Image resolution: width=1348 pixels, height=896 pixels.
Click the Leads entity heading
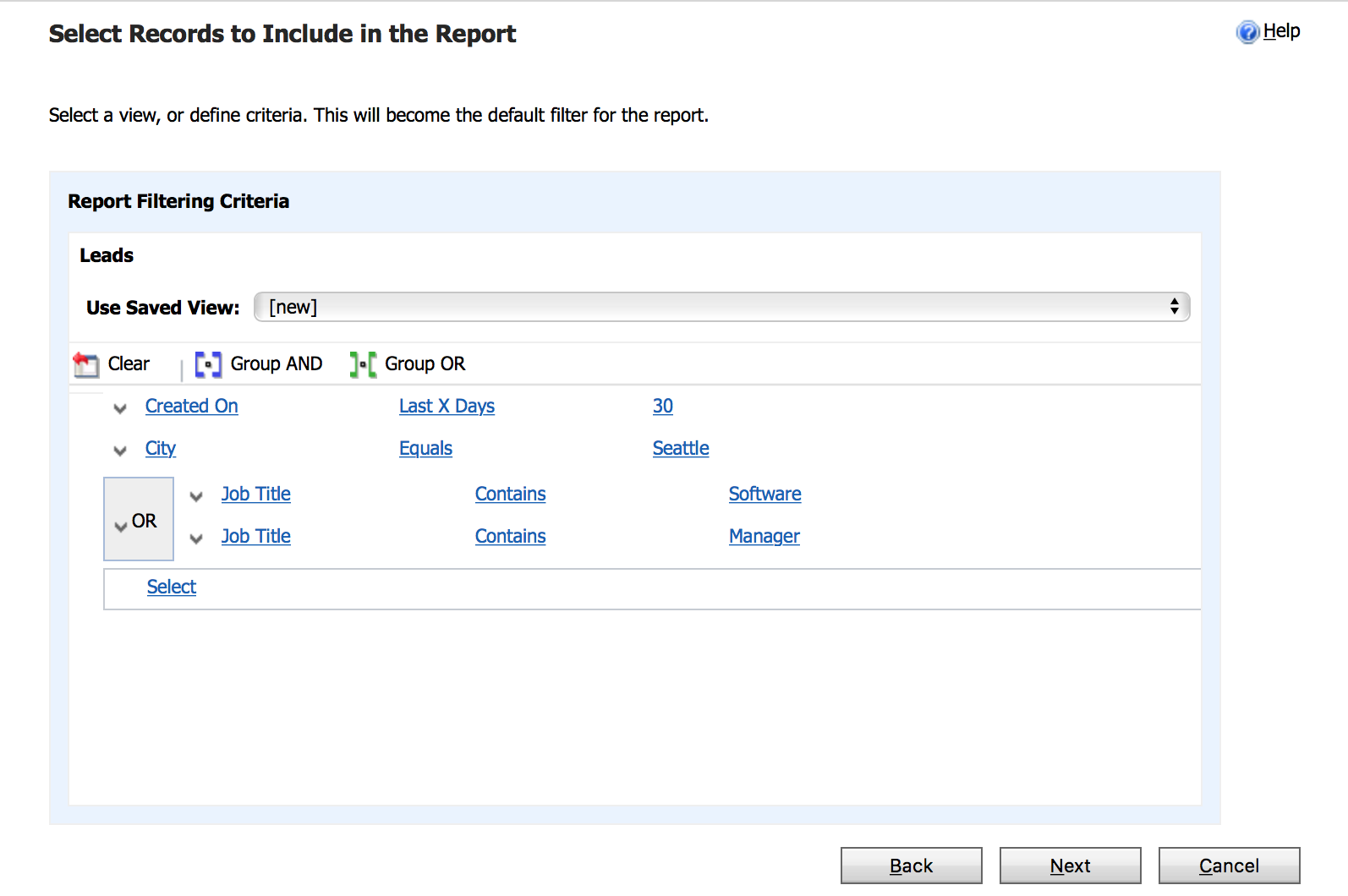107,255
